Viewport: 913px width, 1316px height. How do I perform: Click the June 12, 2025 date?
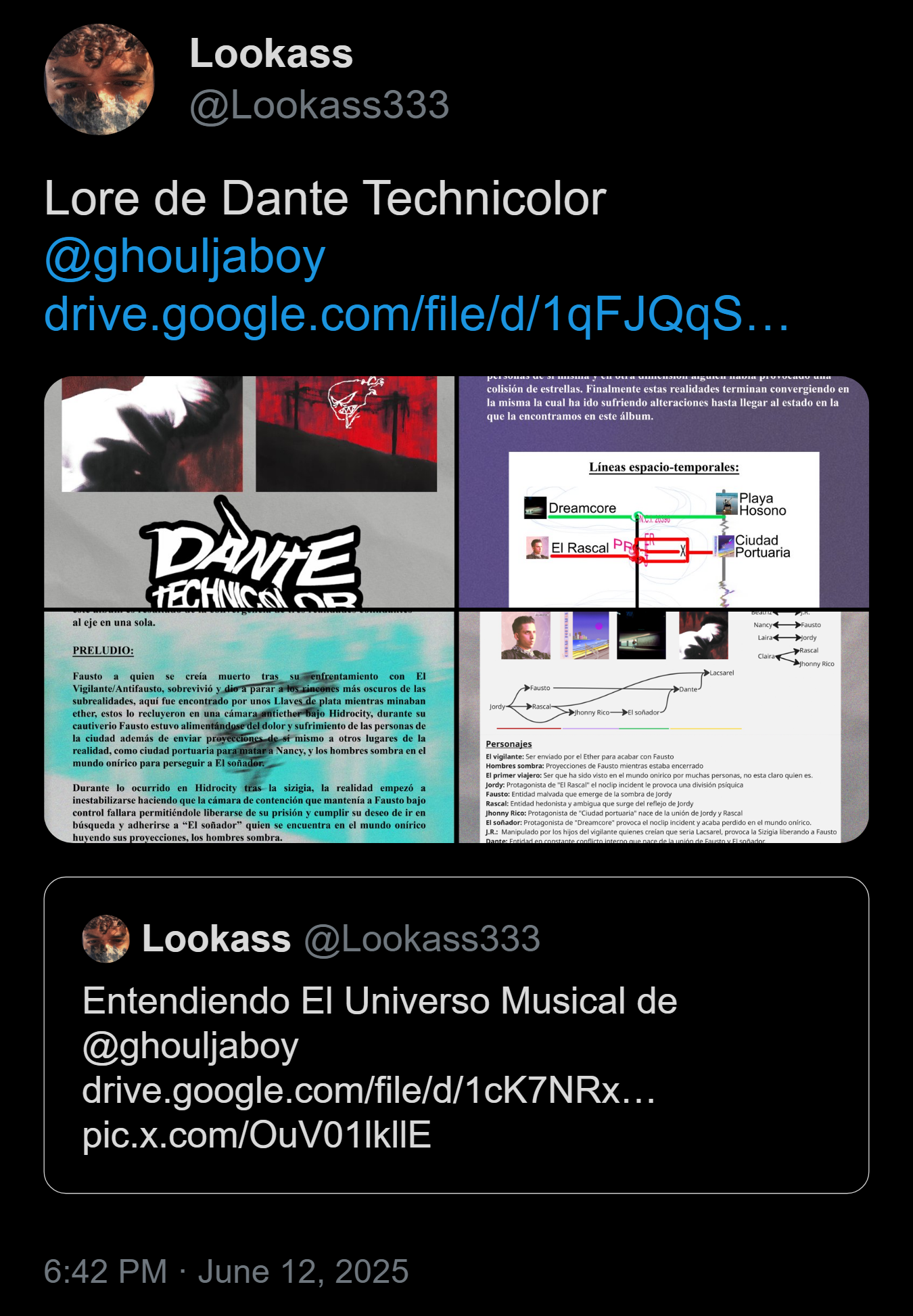coord(303,1271)
